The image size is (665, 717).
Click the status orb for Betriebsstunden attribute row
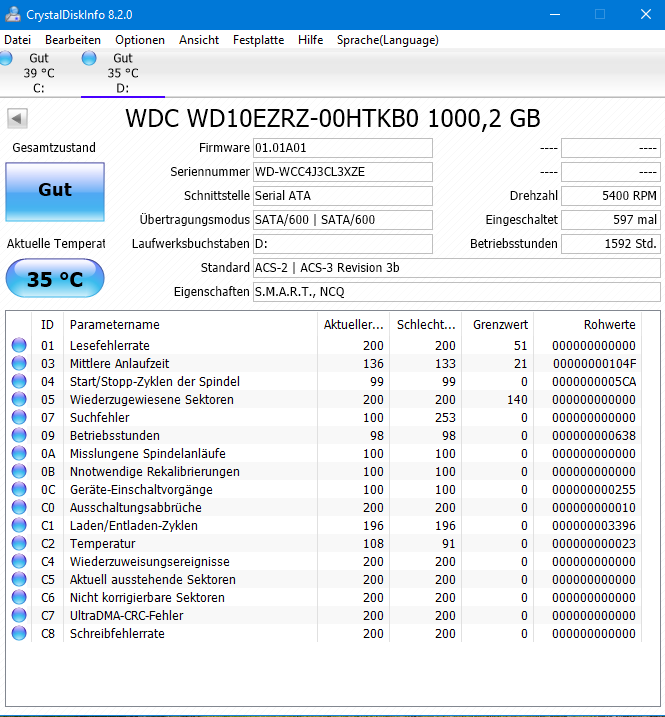[19, 435]
